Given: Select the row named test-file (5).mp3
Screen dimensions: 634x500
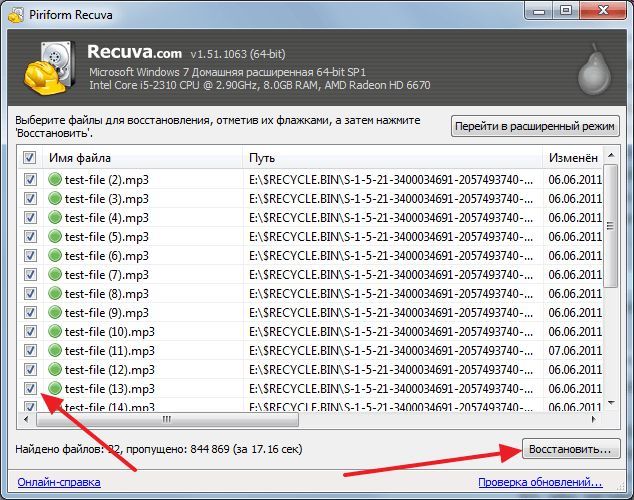Looking at the screenshot, I should (311, 236).
